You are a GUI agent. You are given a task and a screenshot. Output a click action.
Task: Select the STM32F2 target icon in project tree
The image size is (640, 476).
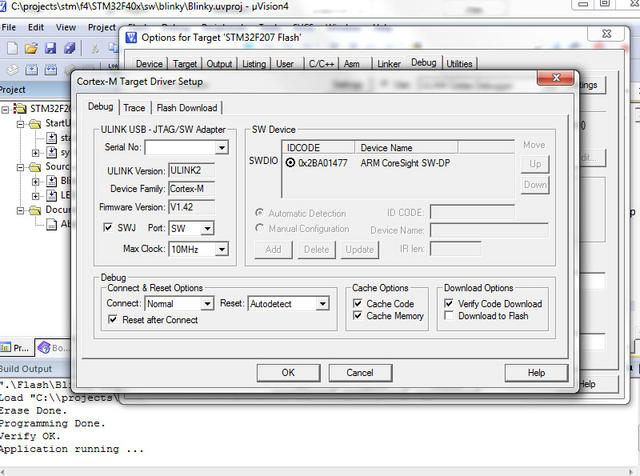click(20, 109)
